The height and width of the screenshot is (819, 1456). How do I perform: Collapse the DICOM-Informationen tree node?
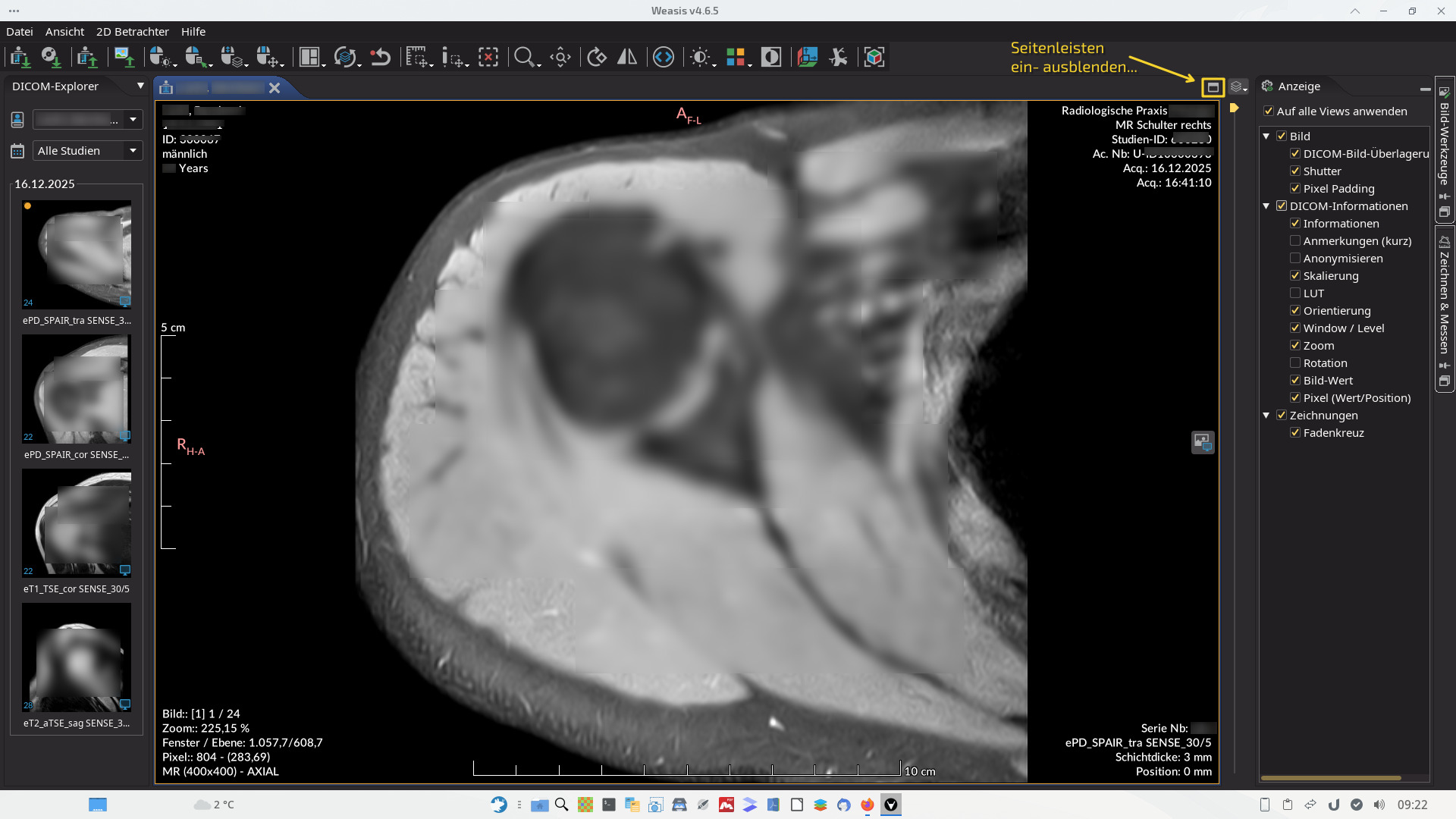point(1266,206)
